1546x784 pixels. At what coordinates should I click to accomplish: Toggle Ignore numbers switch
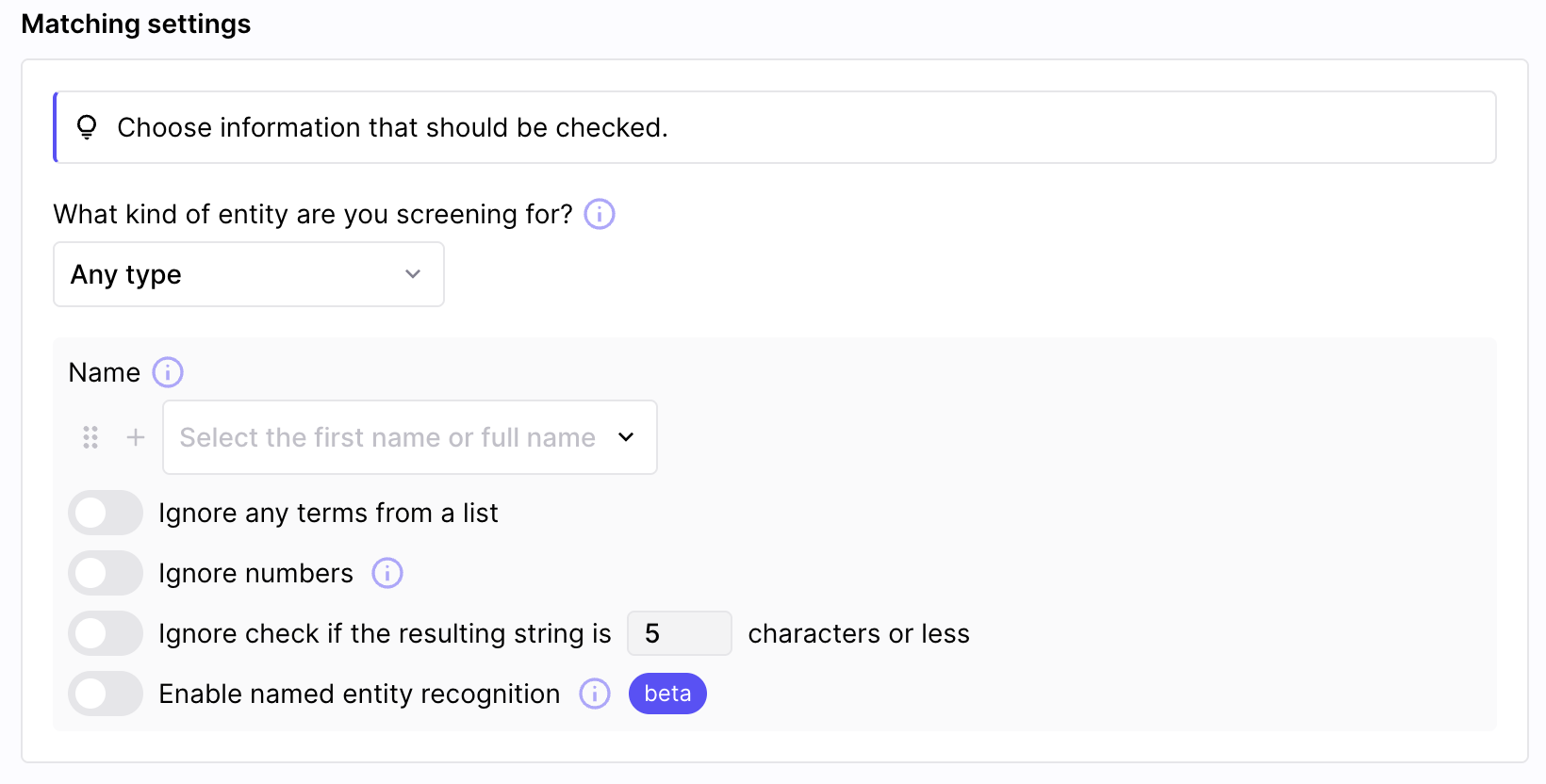point(106,573)
